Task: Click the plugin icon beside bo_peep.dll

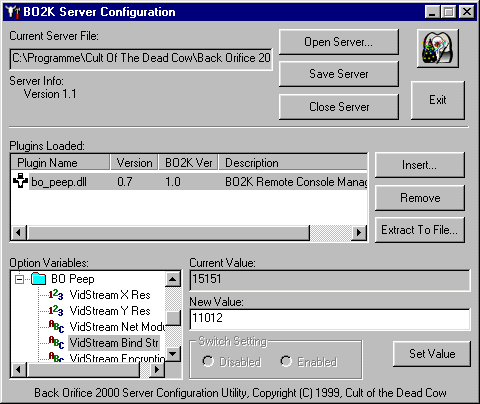Action: click(x=20, y=181)
